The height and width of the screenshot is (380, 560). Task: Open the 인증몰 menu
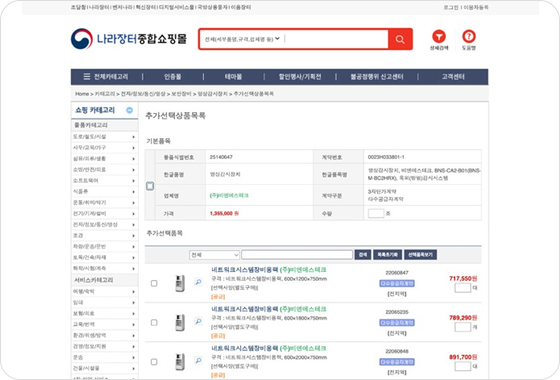(x=172, y=76)
